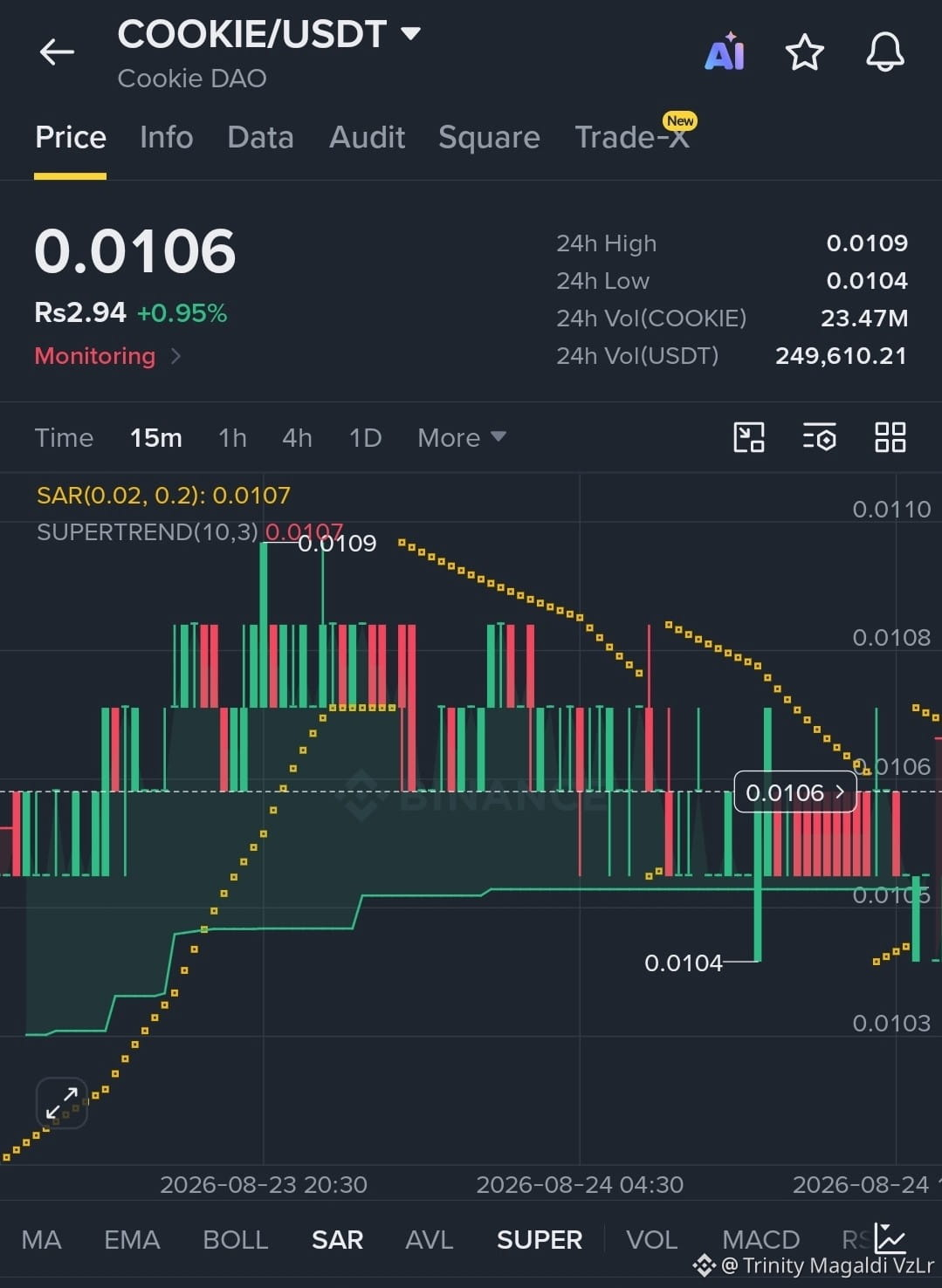Go back using the left arrow
Screen dimensions: 942x1288
tap(57, 52)
